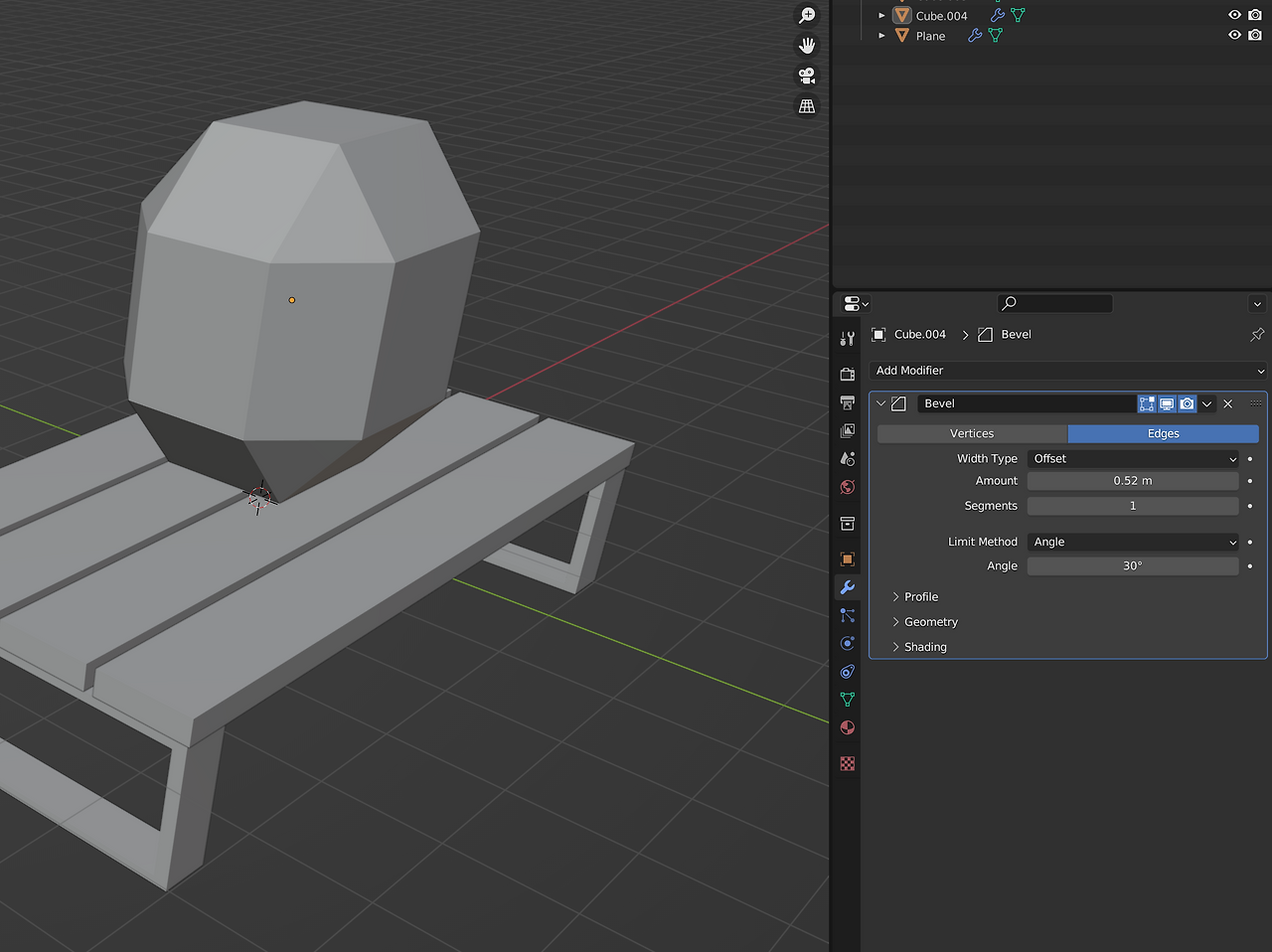Open the properties editor options dropdown
Viewport: 1272px width, 952px height.
(1257, 303)
